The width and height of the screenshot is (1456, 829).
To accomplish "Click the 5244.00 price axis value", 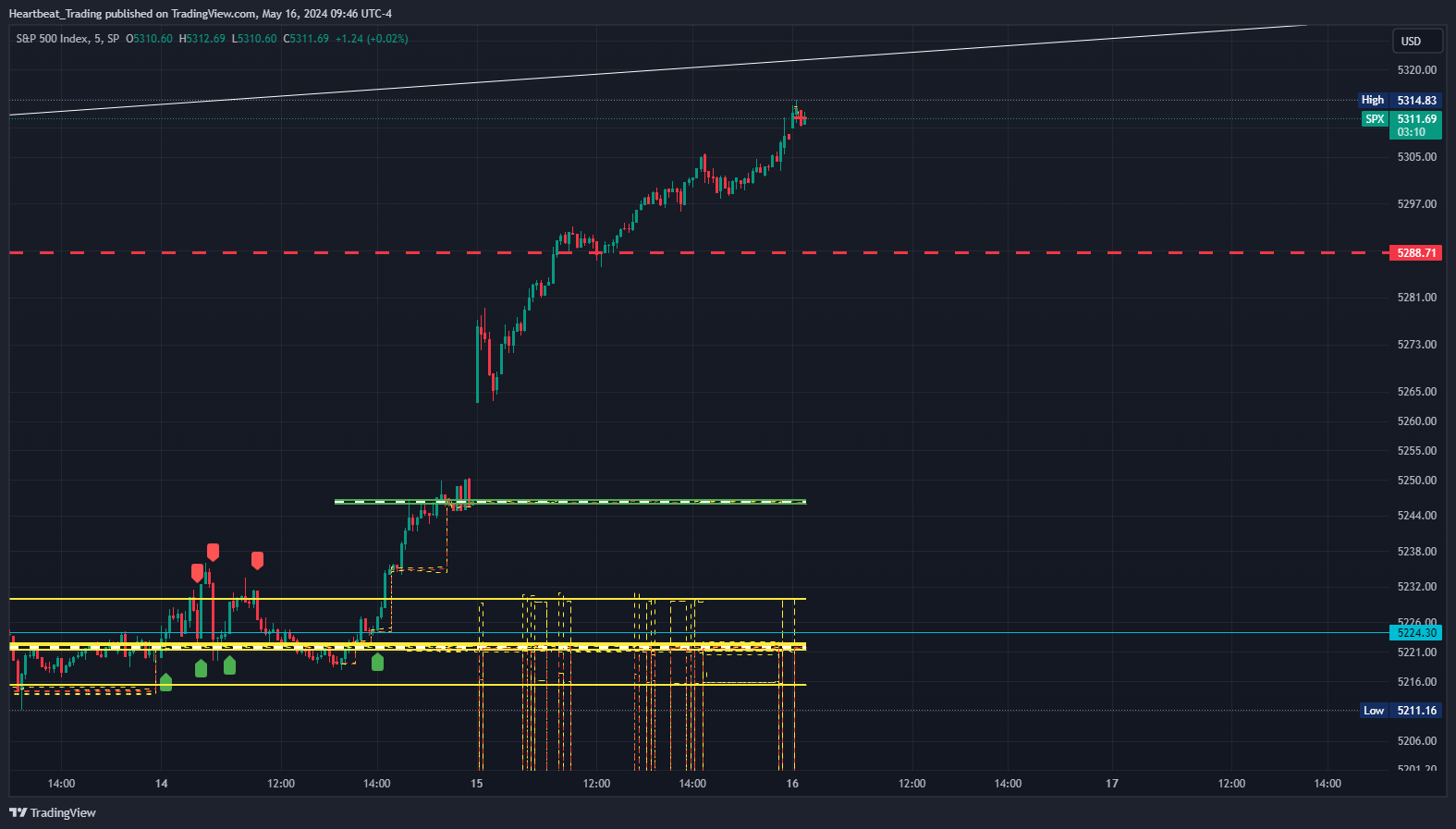I will coord(1416,516).
